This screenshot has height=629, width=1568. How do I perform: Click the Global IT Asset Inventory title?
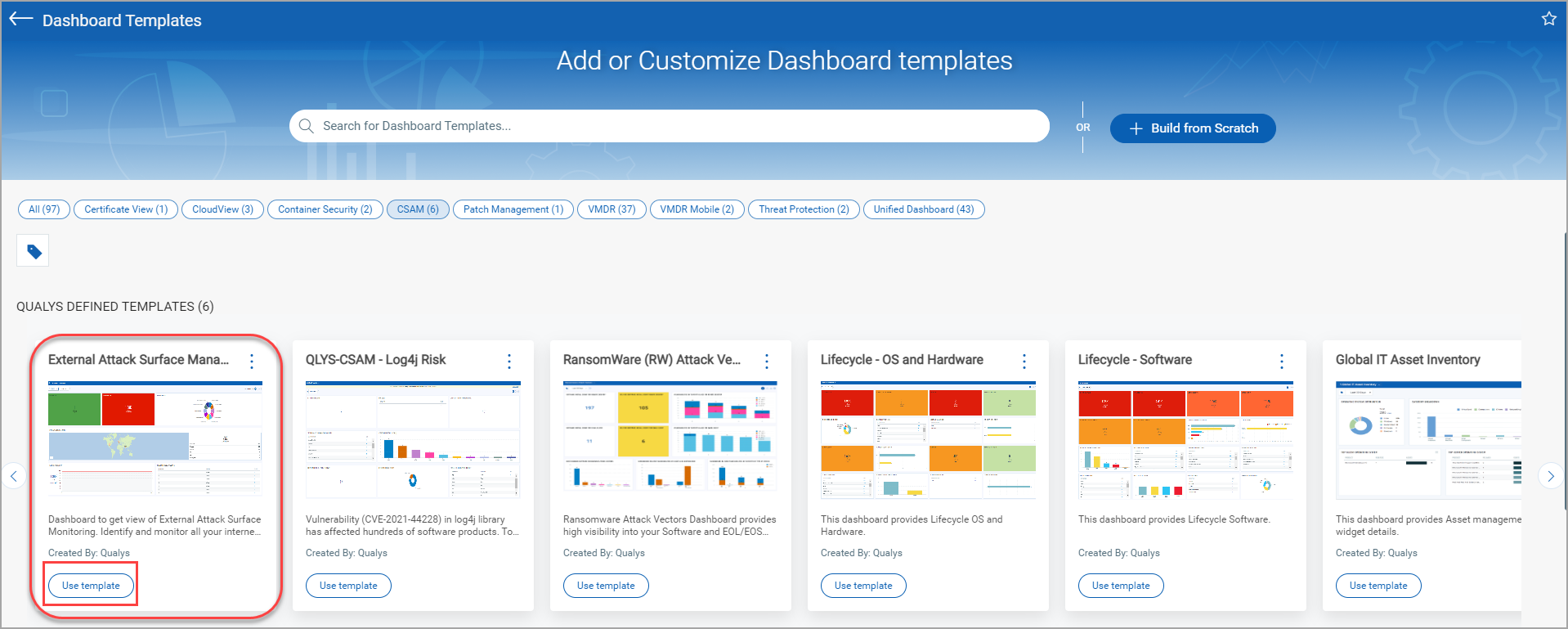tap(1408, 360)
